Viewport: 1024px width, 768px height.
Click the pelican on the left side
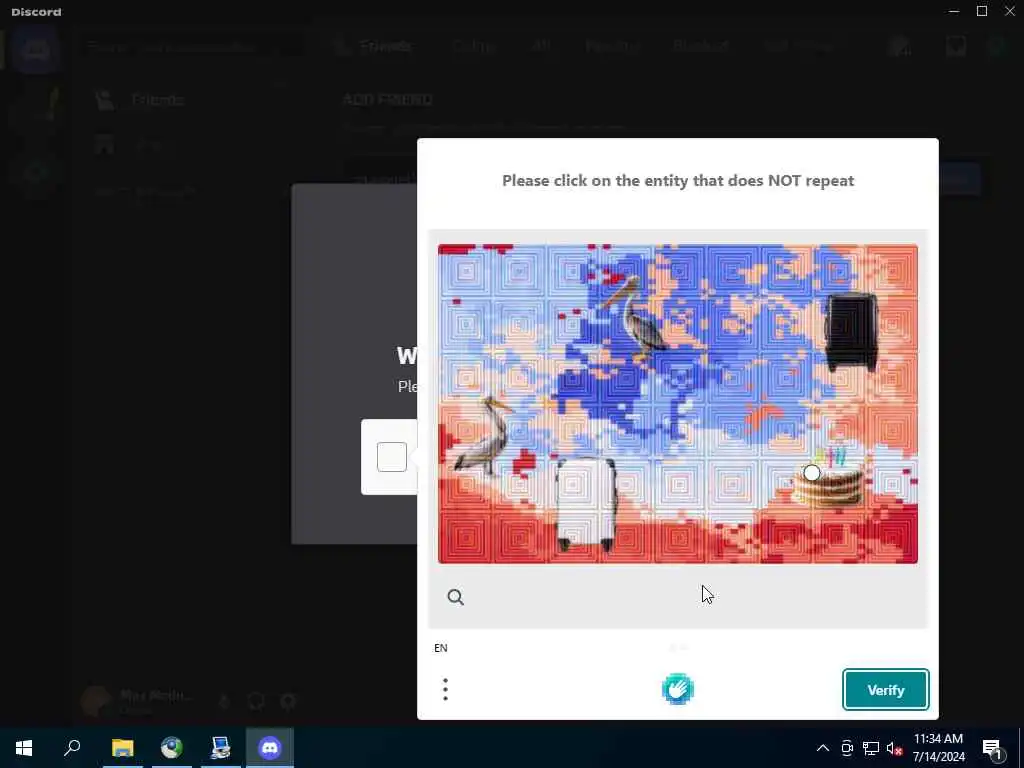point(485,434)
